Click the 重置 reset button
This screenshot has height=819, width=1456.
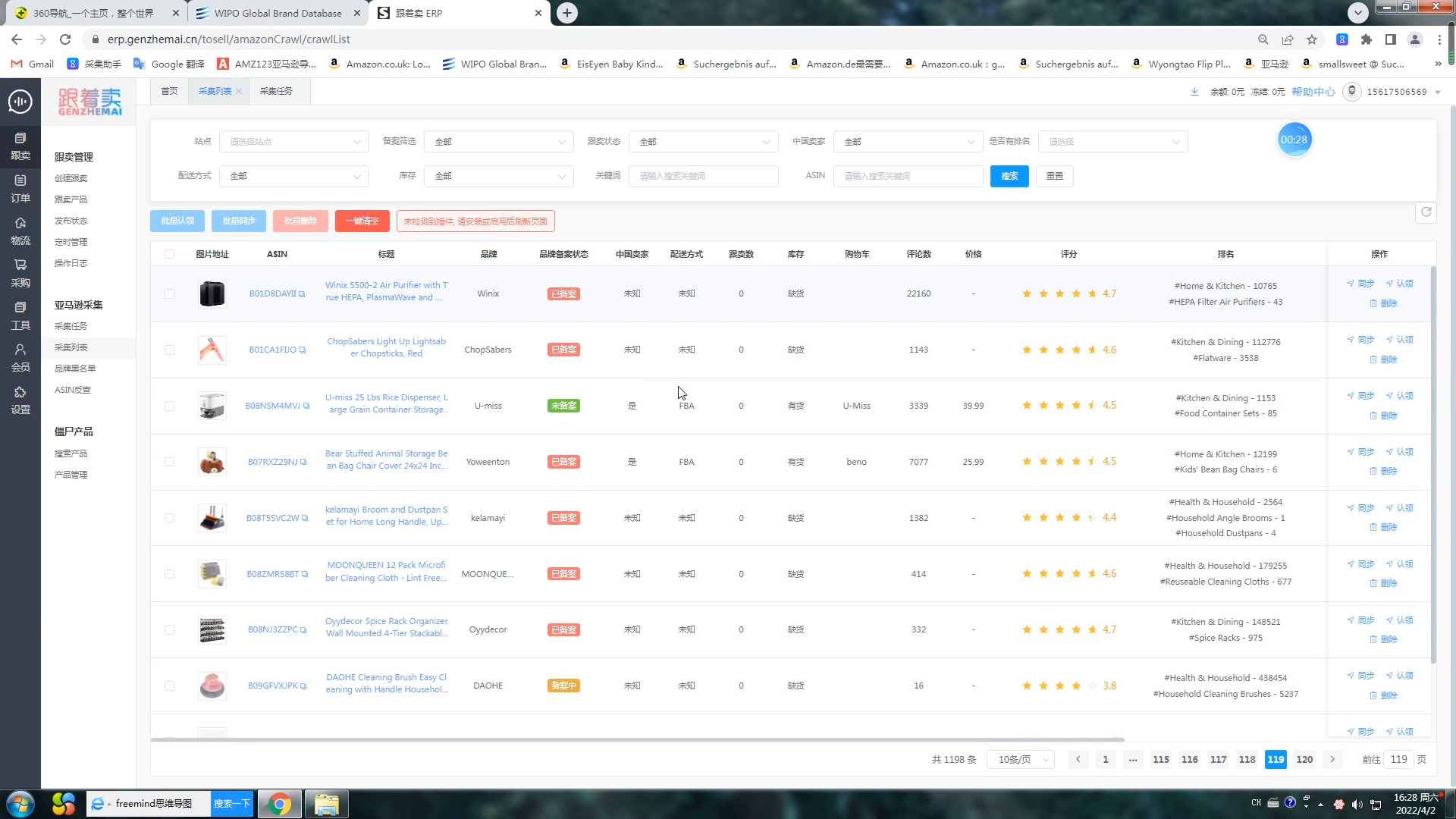[x=1055, y=176]
